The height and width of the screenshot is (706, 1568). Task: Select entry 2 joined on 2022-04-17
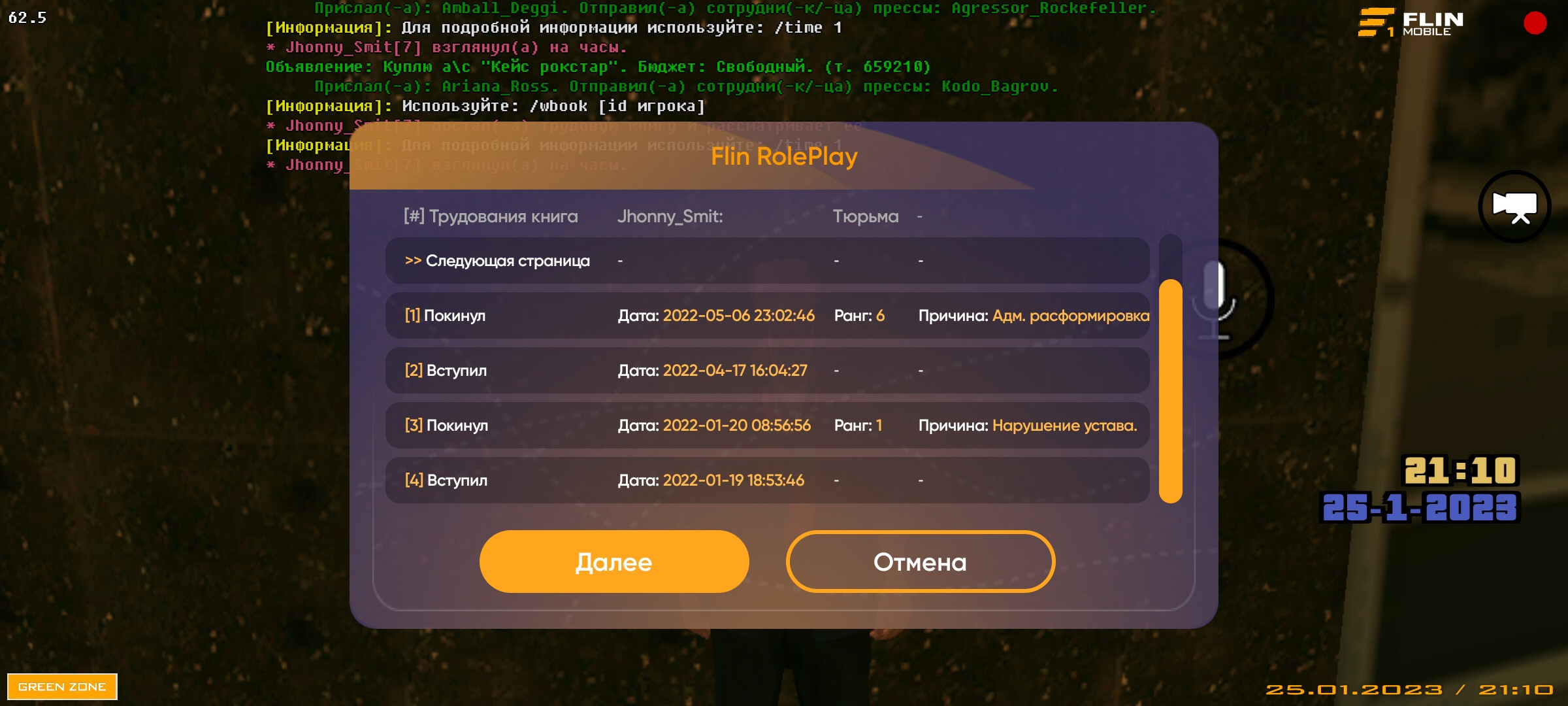tap(767, 371)
